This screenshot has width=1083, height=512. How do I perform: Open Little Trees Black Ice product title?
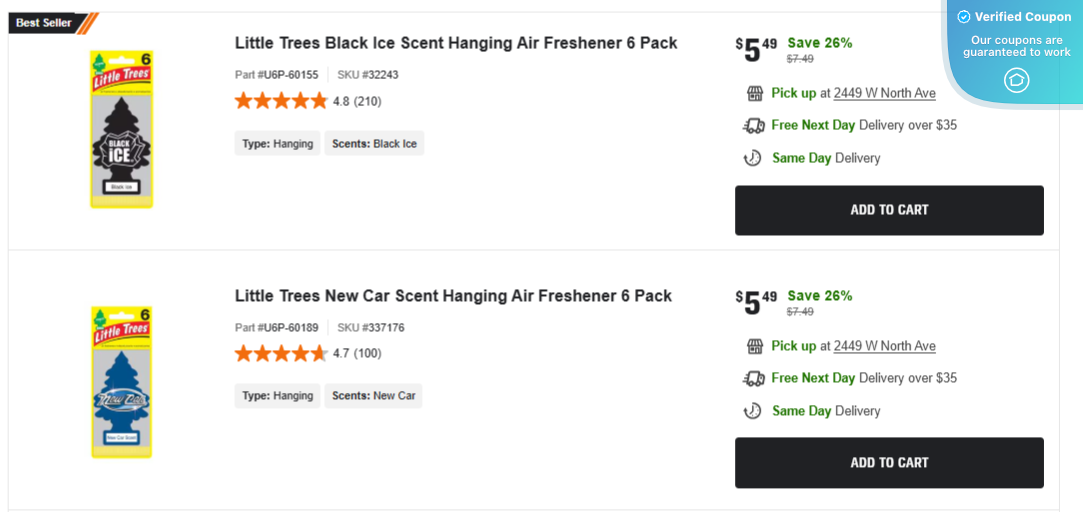click(x=456, y=43)
